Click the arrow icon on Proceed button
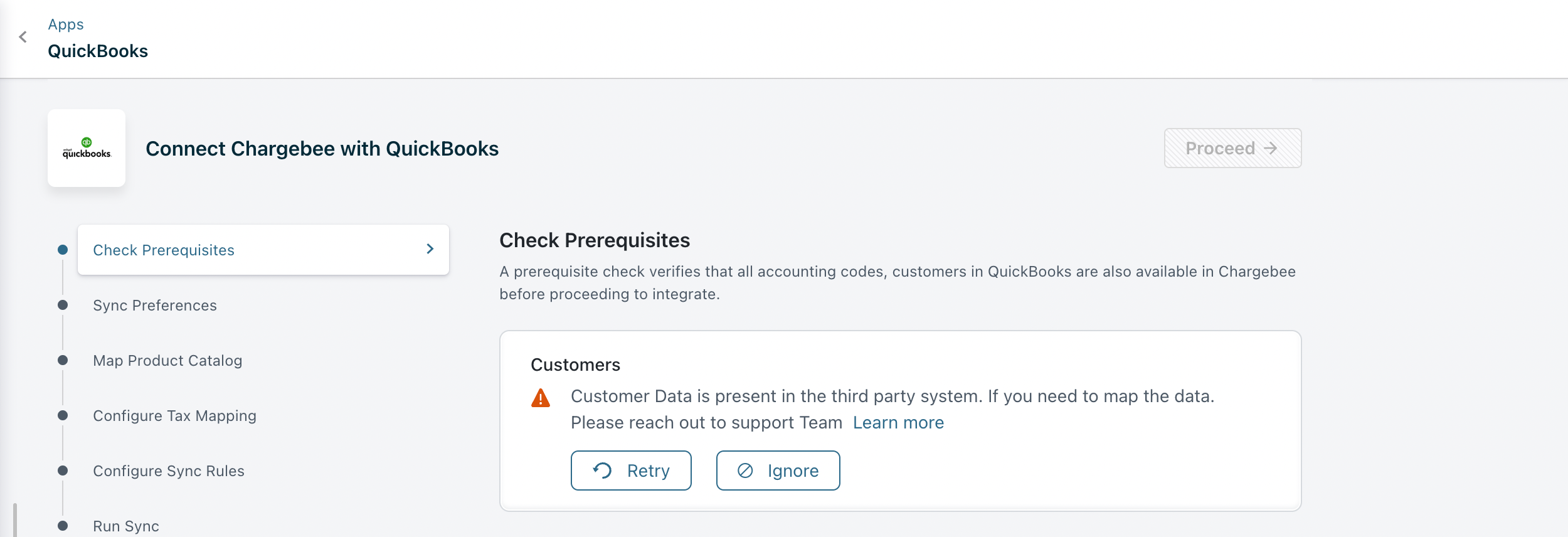1568x537 pixels. [x=1271, y=148]
